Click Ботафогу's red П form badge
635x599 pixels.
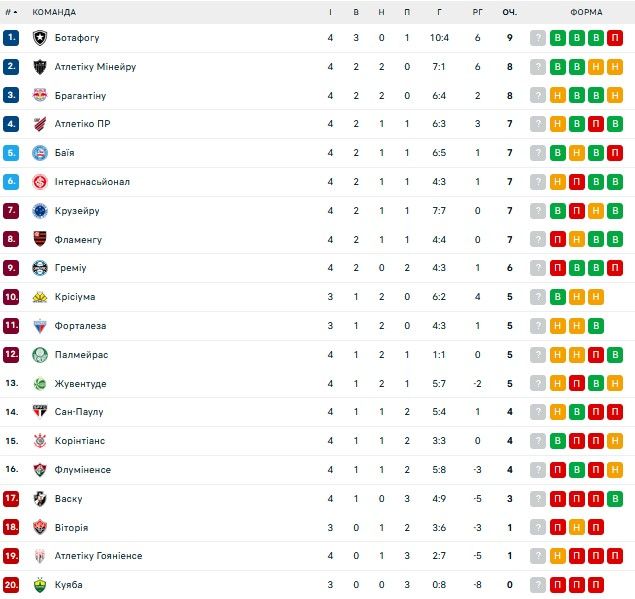pyautogui.click(x=614, y=38)
